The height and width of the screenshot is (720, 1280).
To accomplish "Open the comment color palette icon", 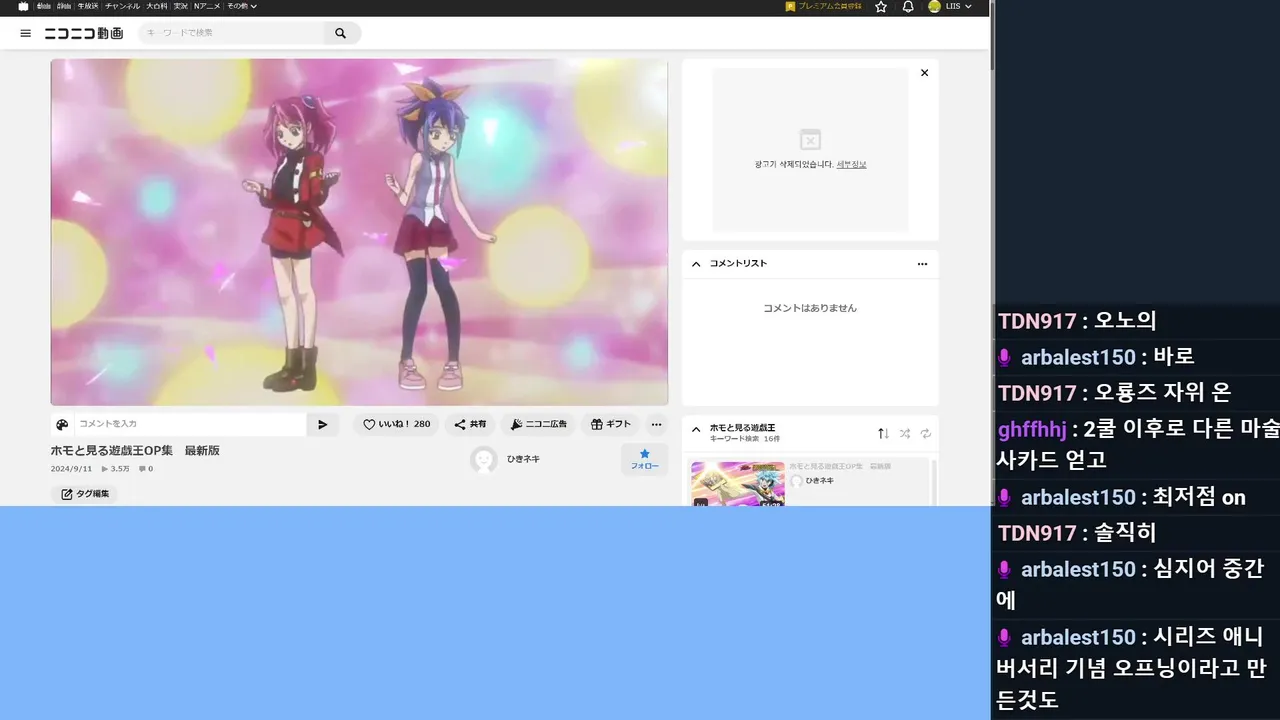I will tap(62, 424).
